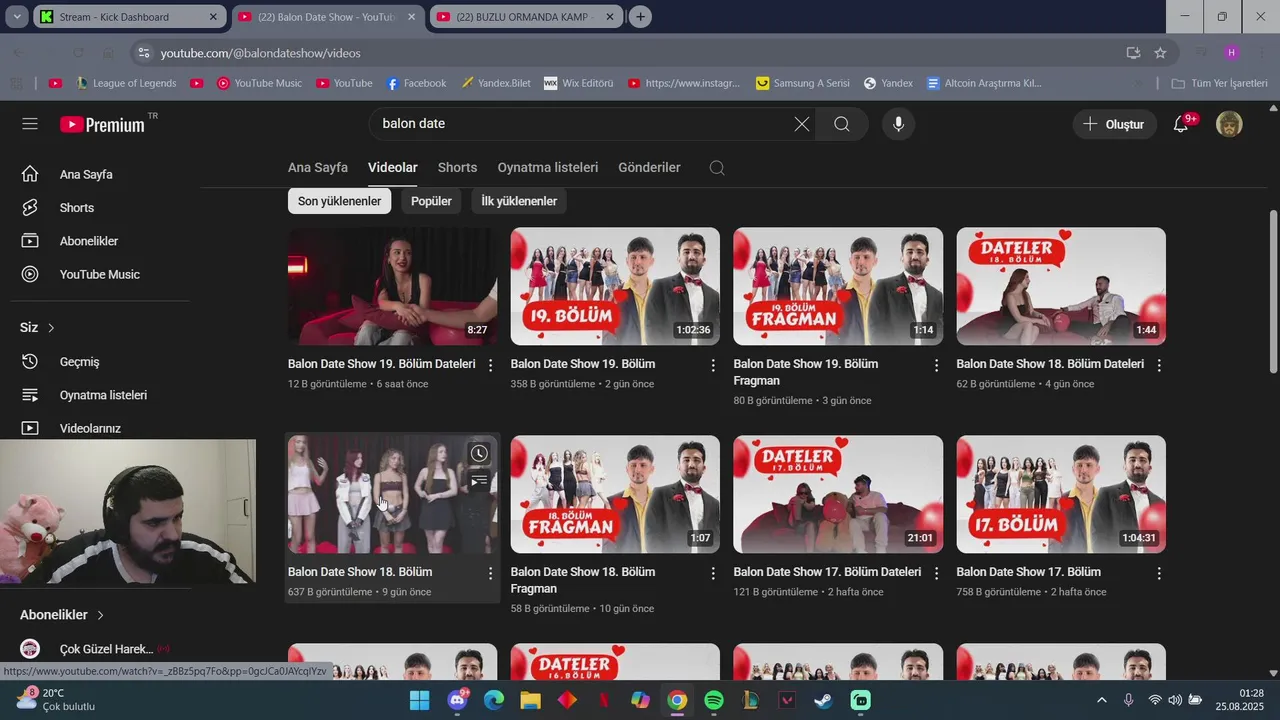Expand the Siz section chevron
The height and width of the screenshot is (720, 1280).
pos(51,328)
